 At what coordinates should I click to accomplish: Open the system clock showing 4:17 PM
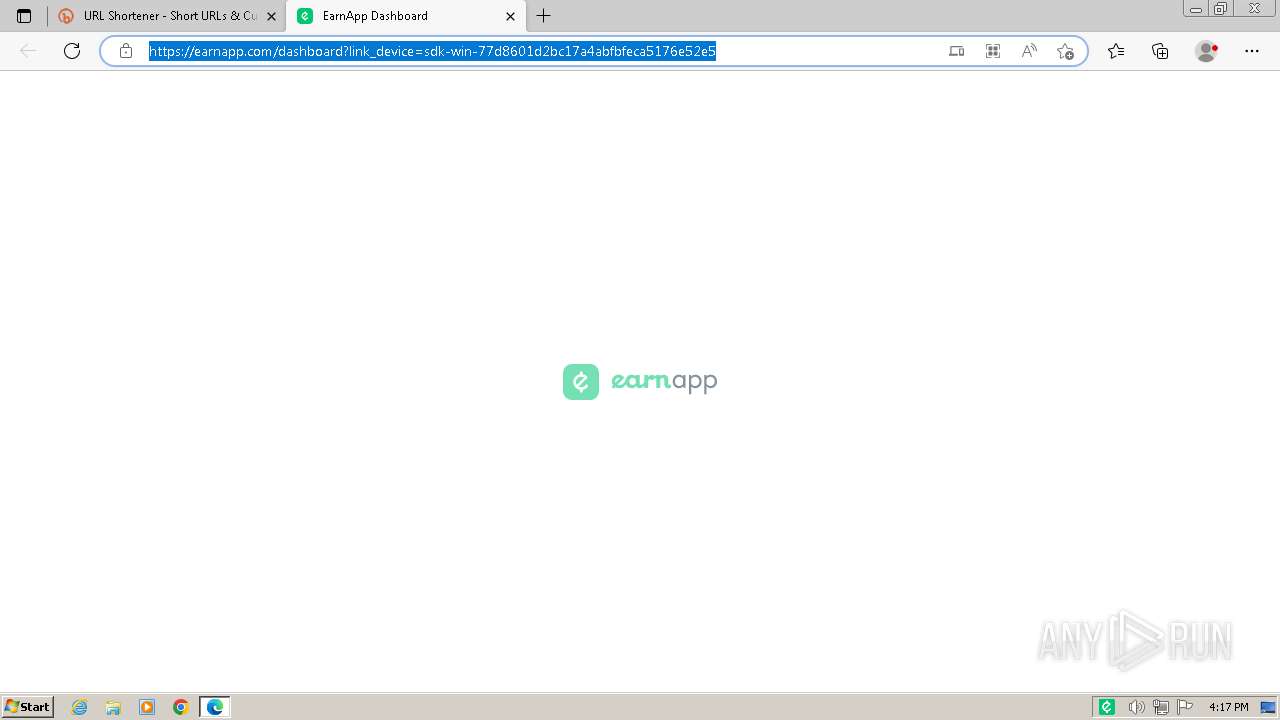coord(1228,707)
